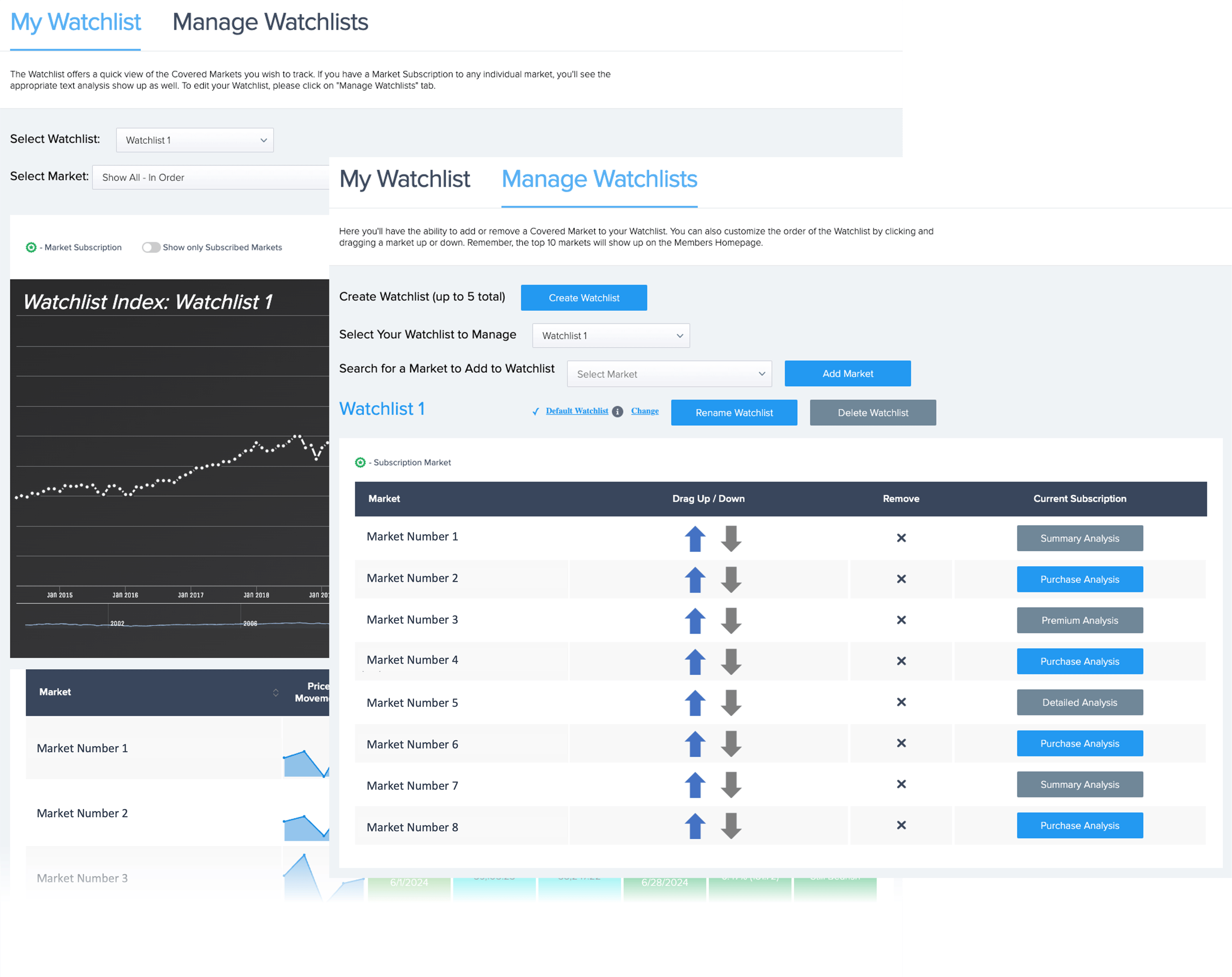This screenshot has width=1232, height=977.
Task: Click the Subscription Market green gear icon
Action: (361, 463)
